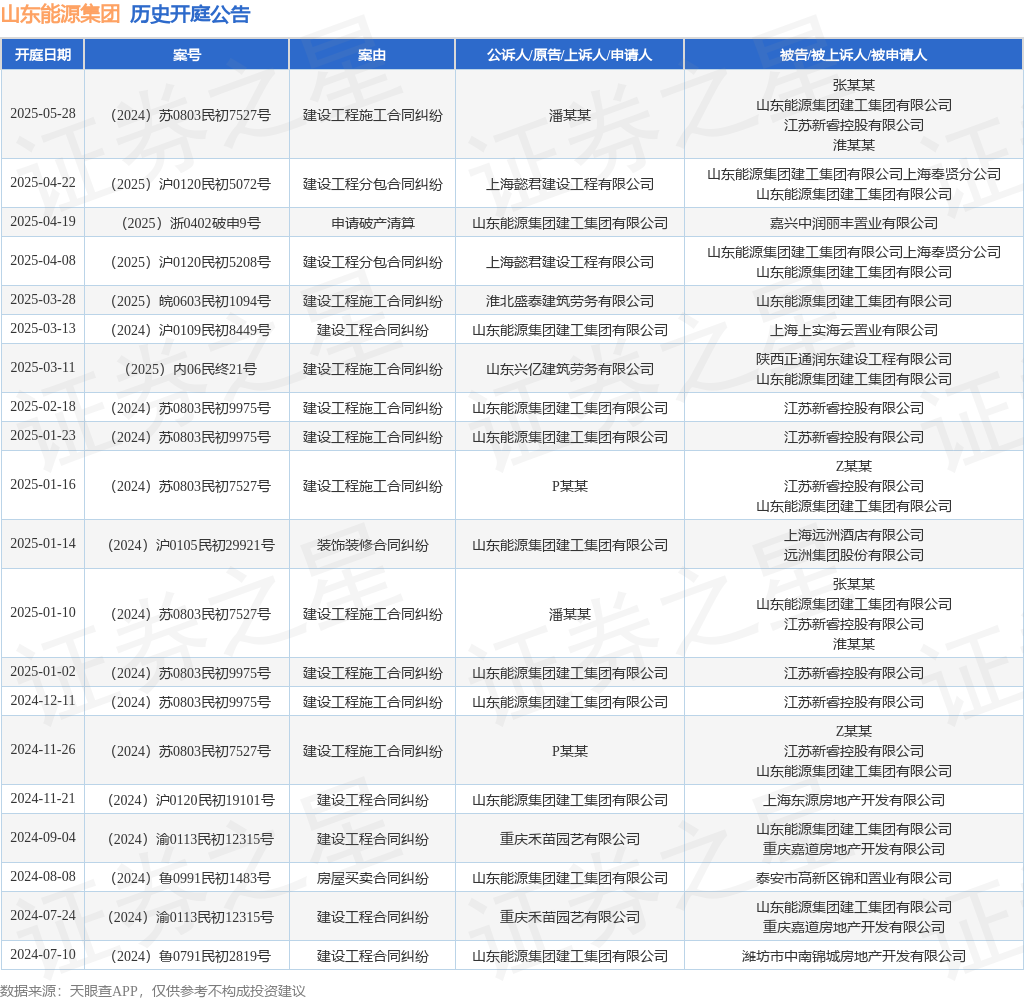
Task: Click the 申请破产清算 cause cell
Action: (372, 223)
